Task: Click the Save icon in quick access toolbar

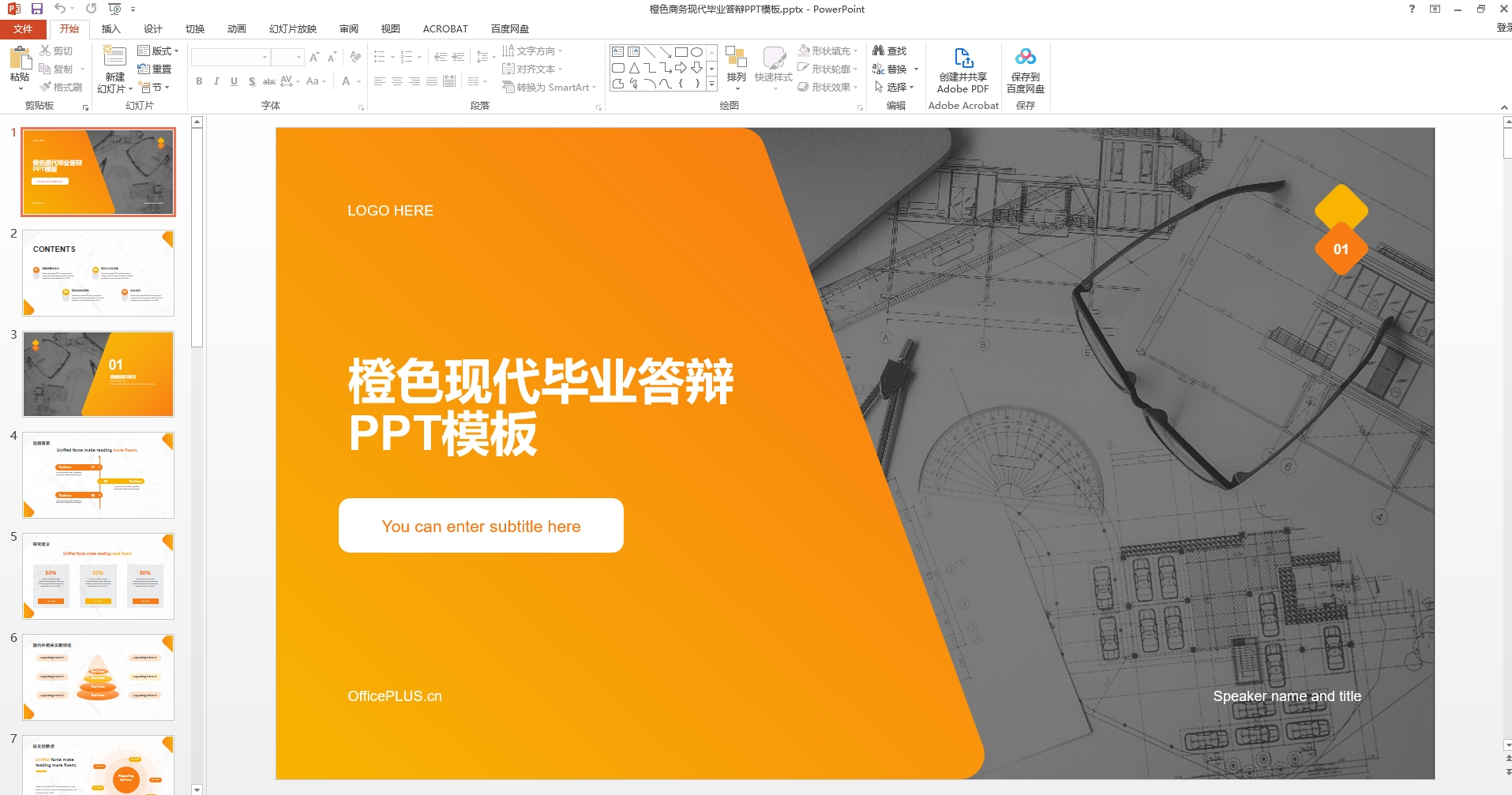Action: click(36, 9)
